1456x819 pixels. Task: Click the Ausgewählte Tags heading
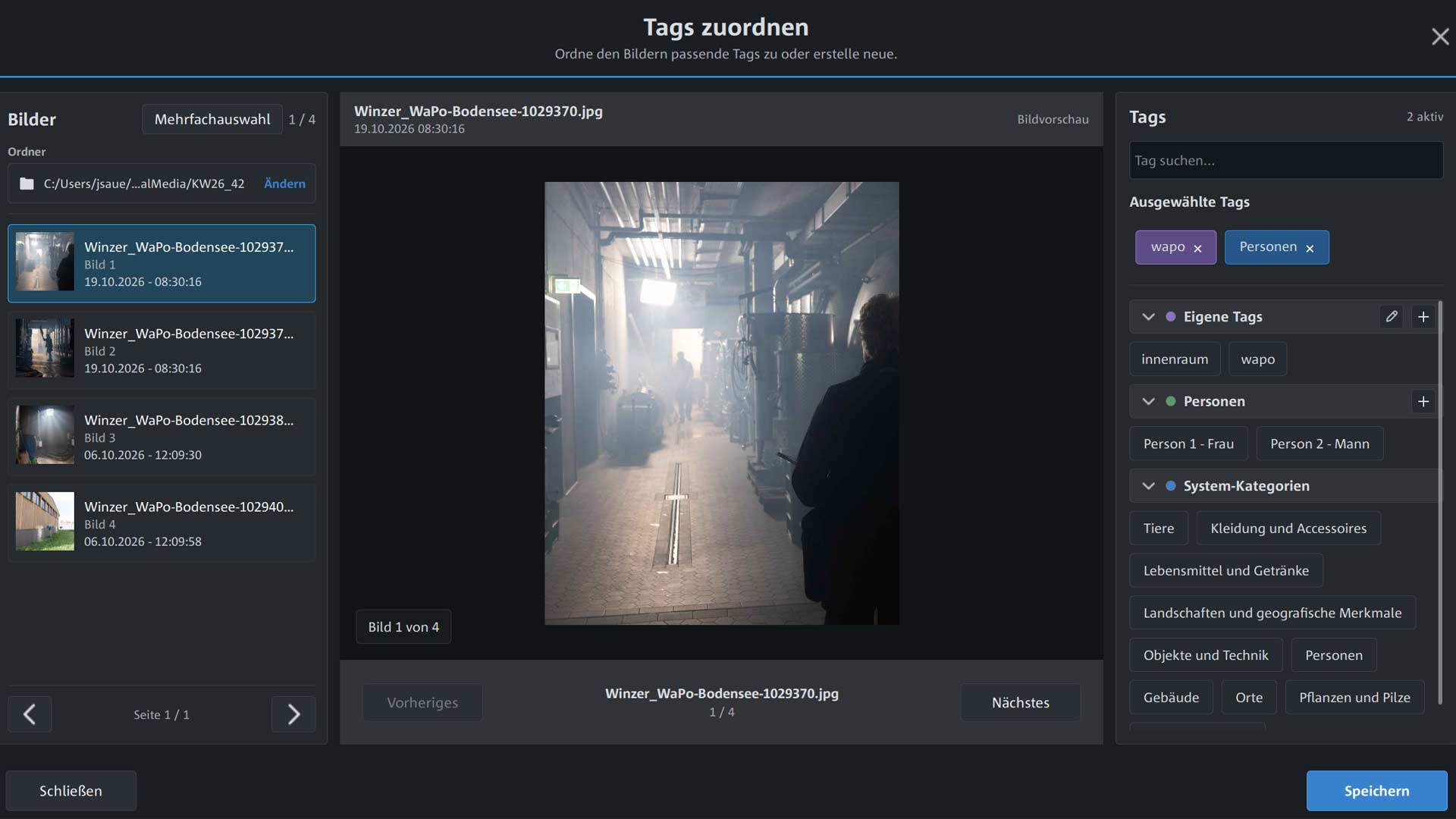point(1189,202)
